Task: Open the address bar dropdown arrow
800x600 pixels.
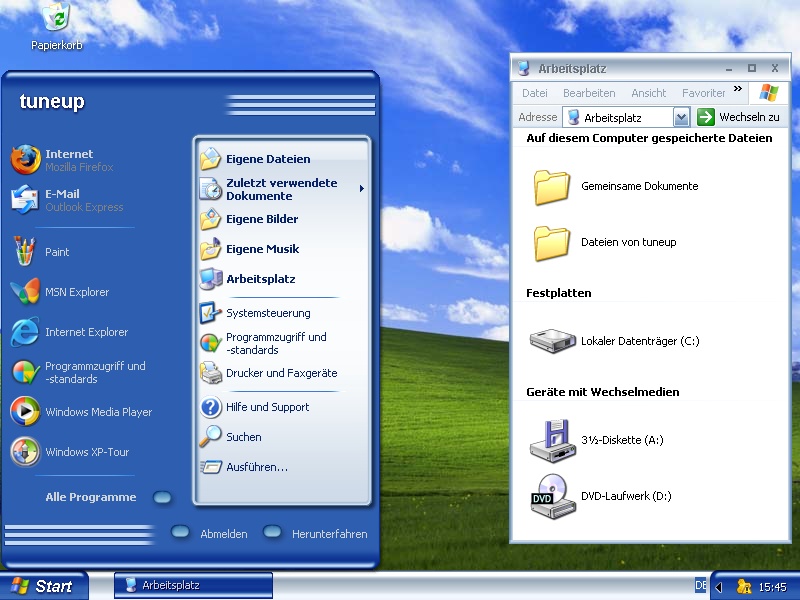Action: pyautogui.click(x=681, y=117)
